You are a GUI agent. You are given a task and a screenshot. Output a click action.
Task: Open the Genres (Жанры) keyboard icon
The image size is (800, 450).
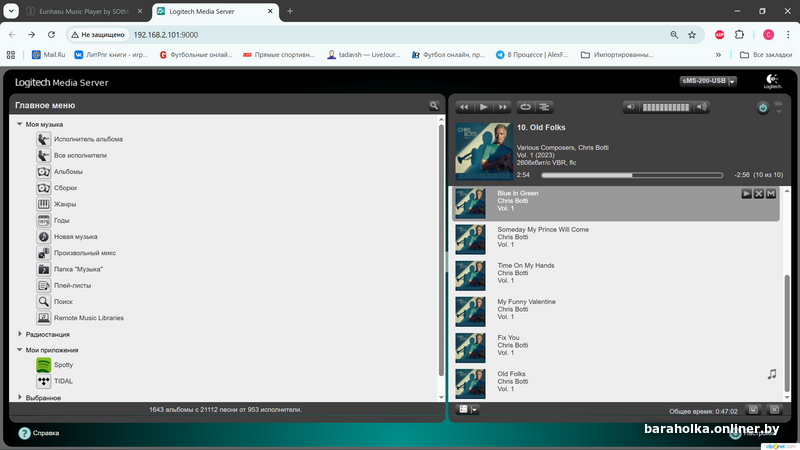[x=43, y=204]
